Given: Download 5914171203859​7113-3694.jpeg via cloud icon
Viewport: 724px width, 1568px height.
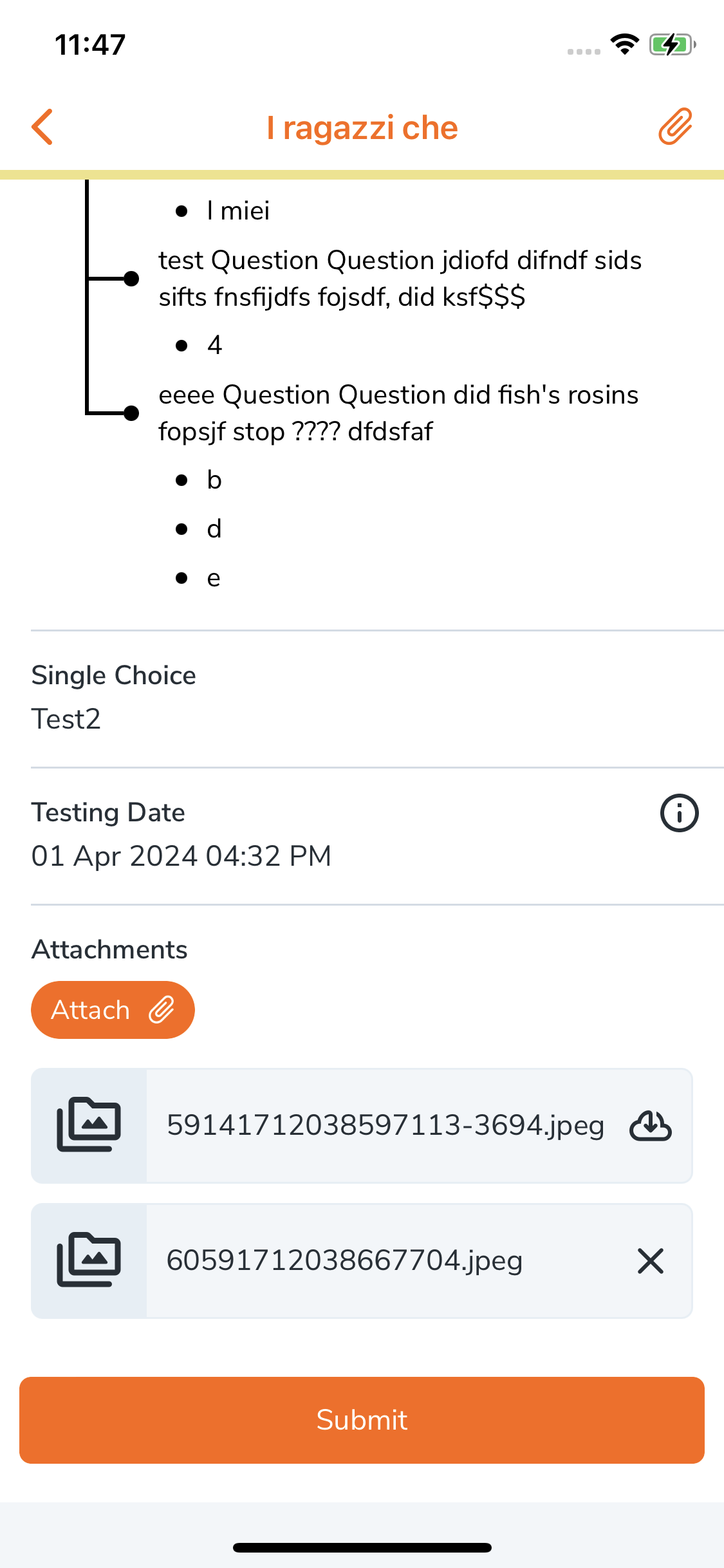Looking at the screenshot, I should pos(650,1126).
